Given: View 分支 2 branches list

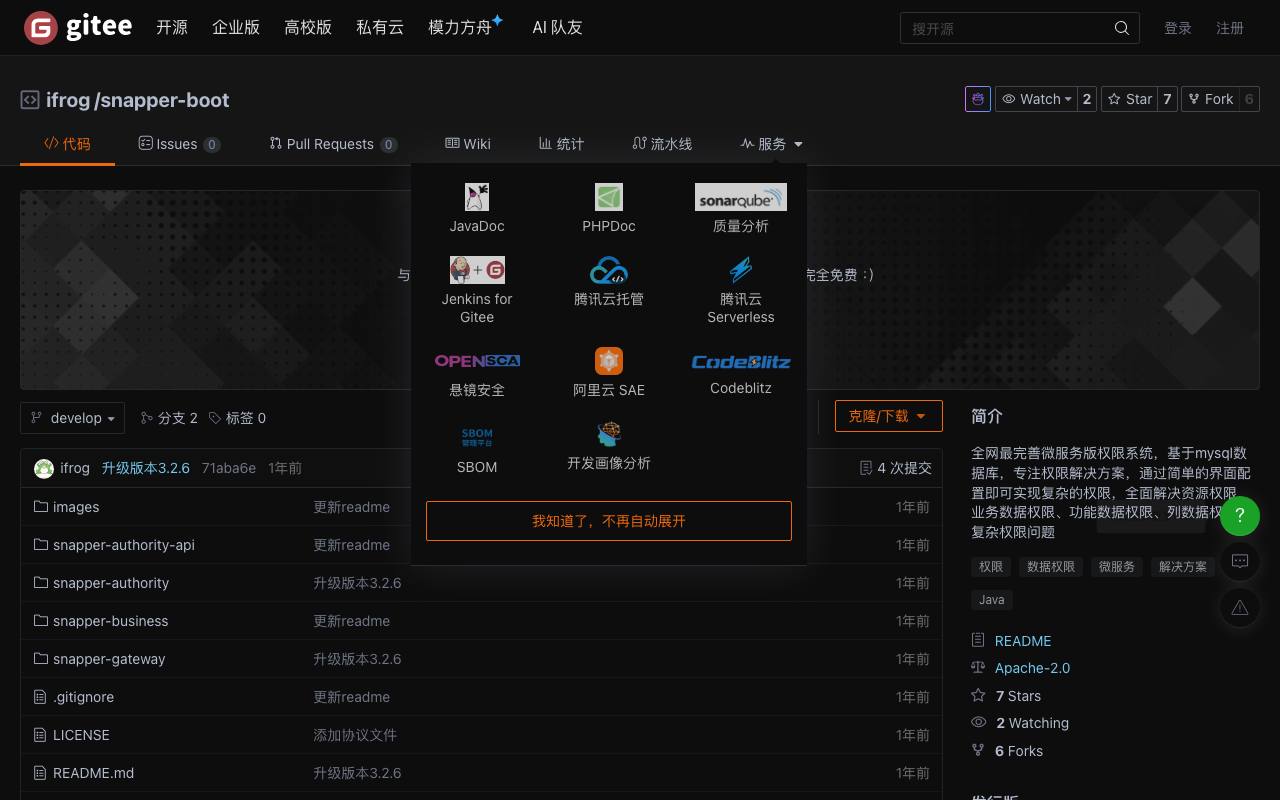Looking at the screenshot, I should 169,418.
